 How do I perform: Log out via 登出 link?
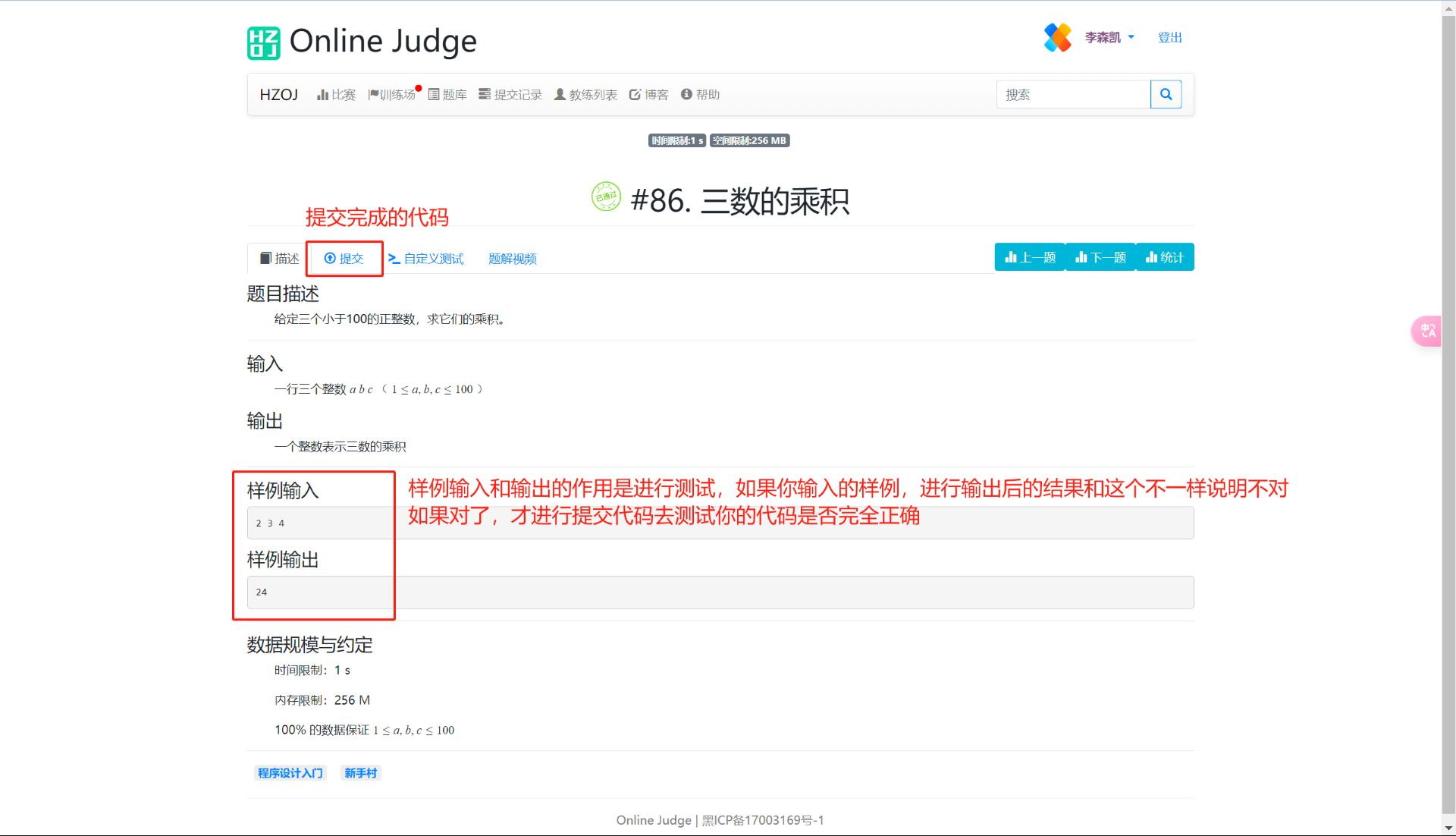coord(1170,37)
